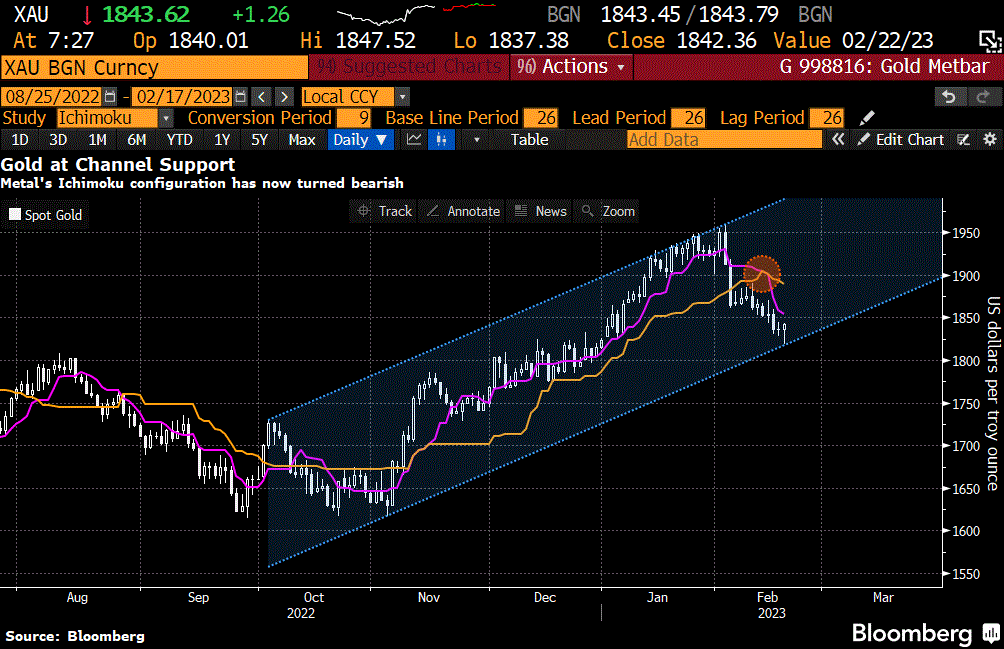The image size is (1004, 649).
Task: Click the pencil icon beside Lag Period
Action: [x=866, y=118]
